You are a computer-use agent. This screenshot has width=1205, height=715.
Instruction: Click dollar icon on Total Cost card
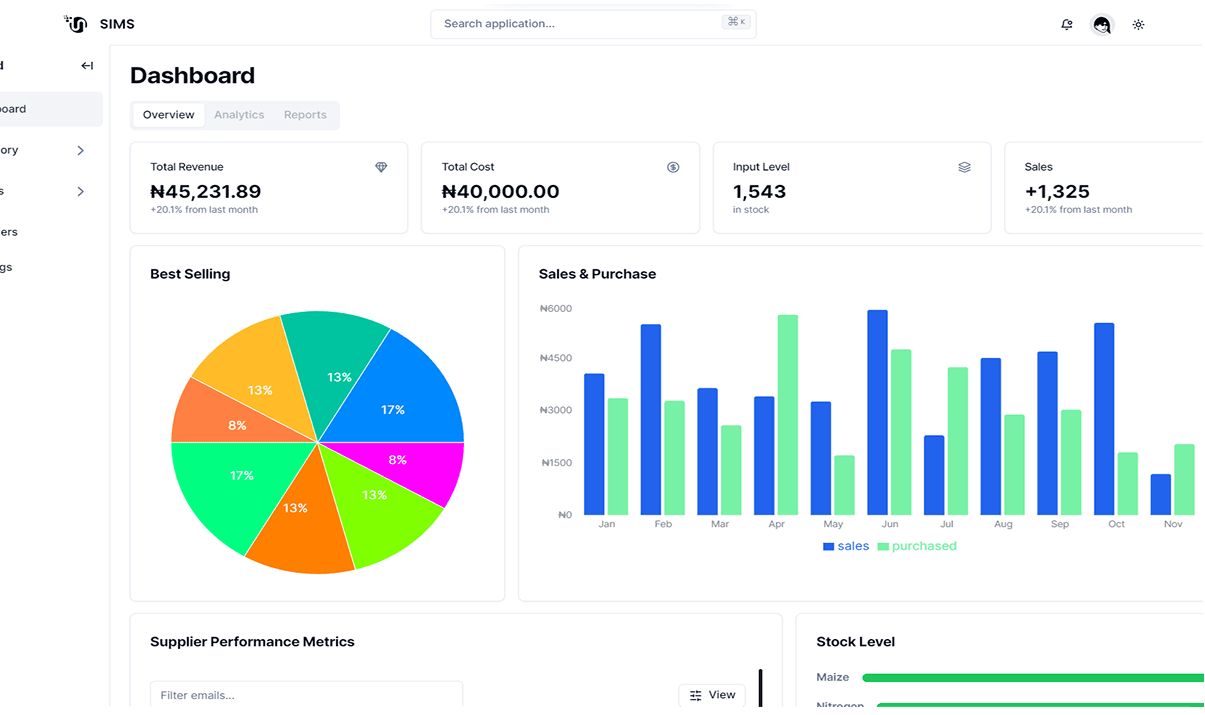click(673, 167)
